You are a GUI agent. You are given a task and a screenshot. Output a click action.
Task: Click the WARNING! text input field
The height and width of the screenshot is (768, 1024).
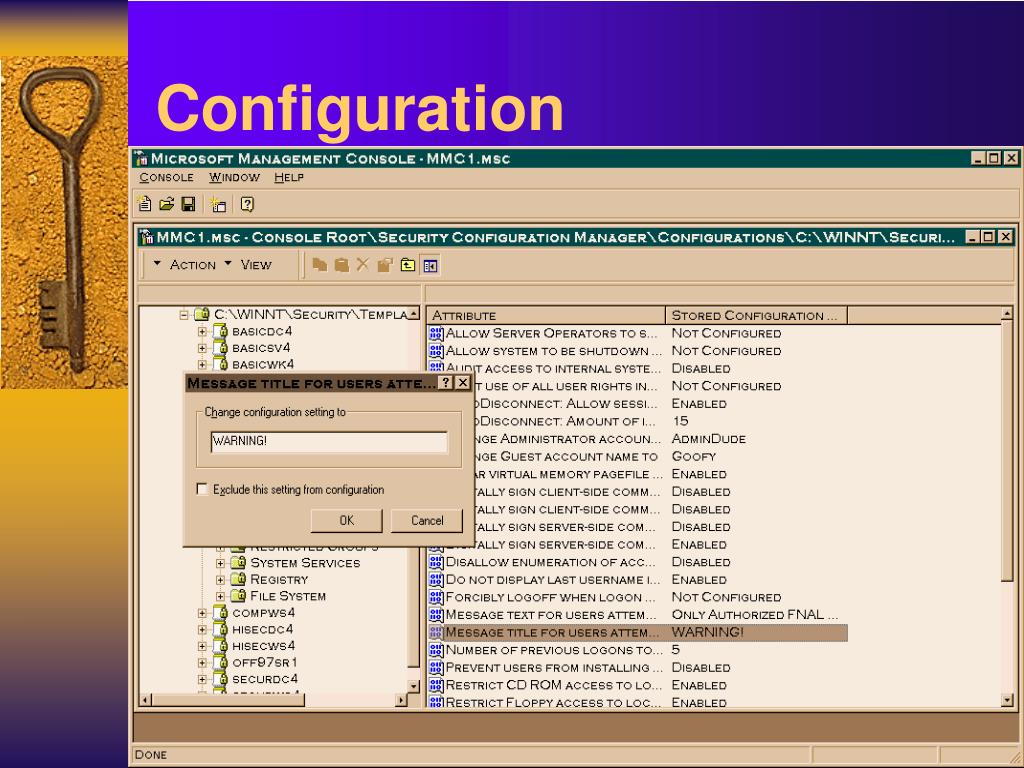click(329, 441)
